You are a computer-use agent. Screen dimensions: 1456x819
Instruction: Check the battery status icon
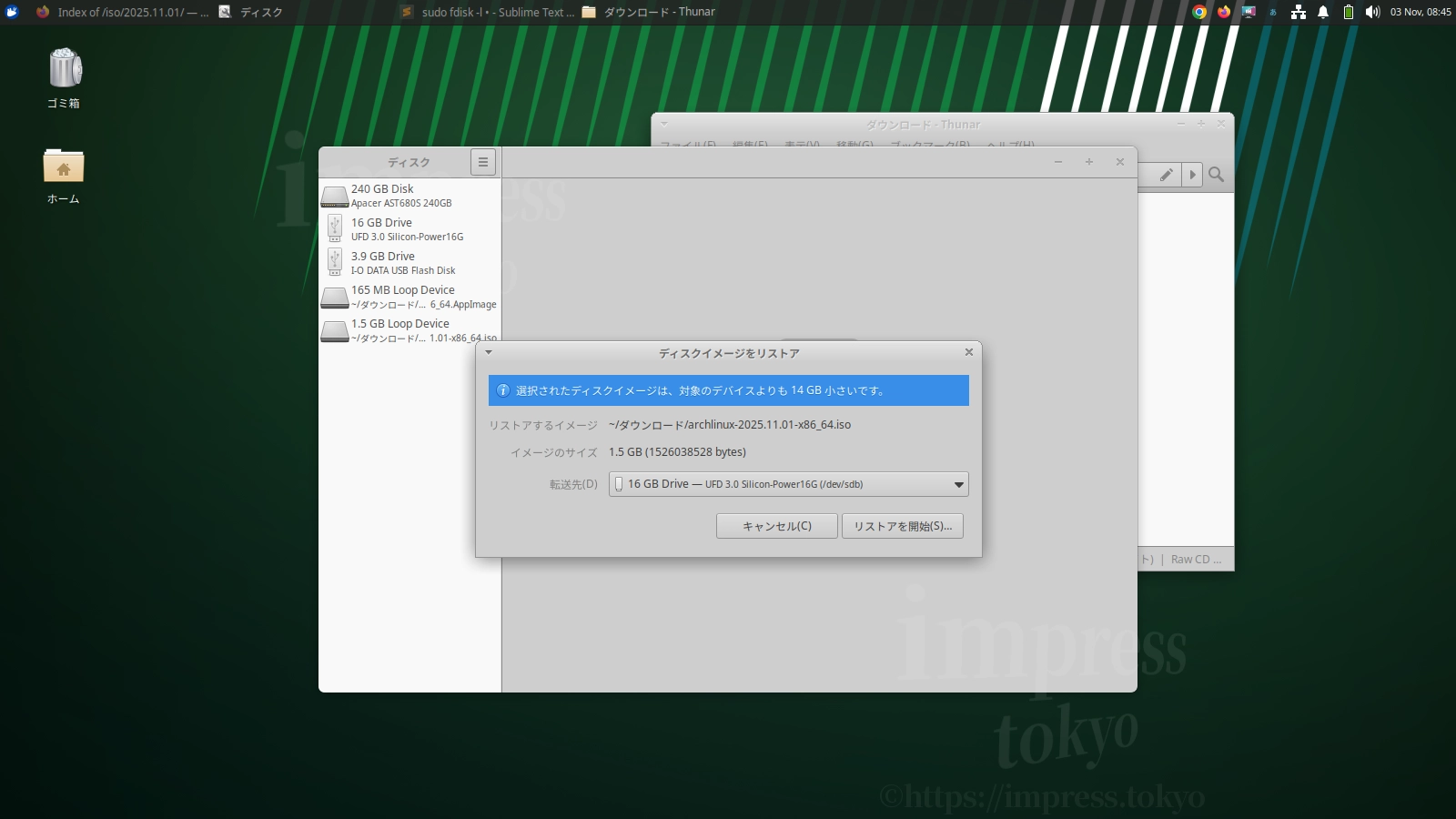click(1349, 12)
